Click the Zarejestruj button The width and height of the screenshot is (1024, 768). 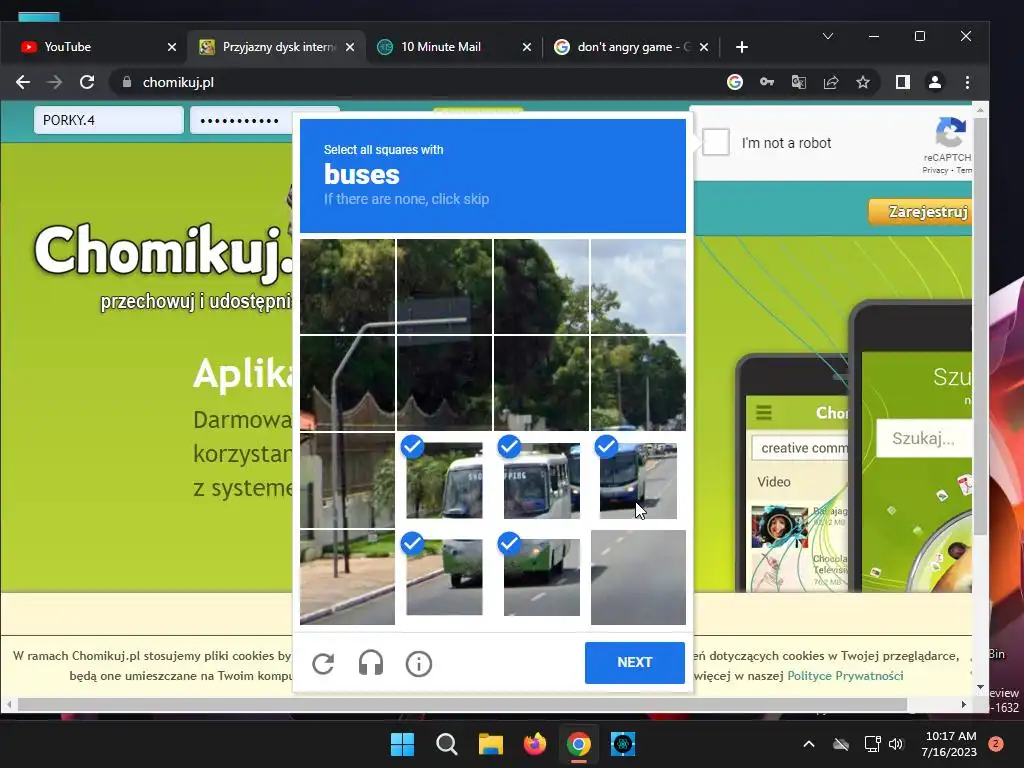tap(921, 212)
